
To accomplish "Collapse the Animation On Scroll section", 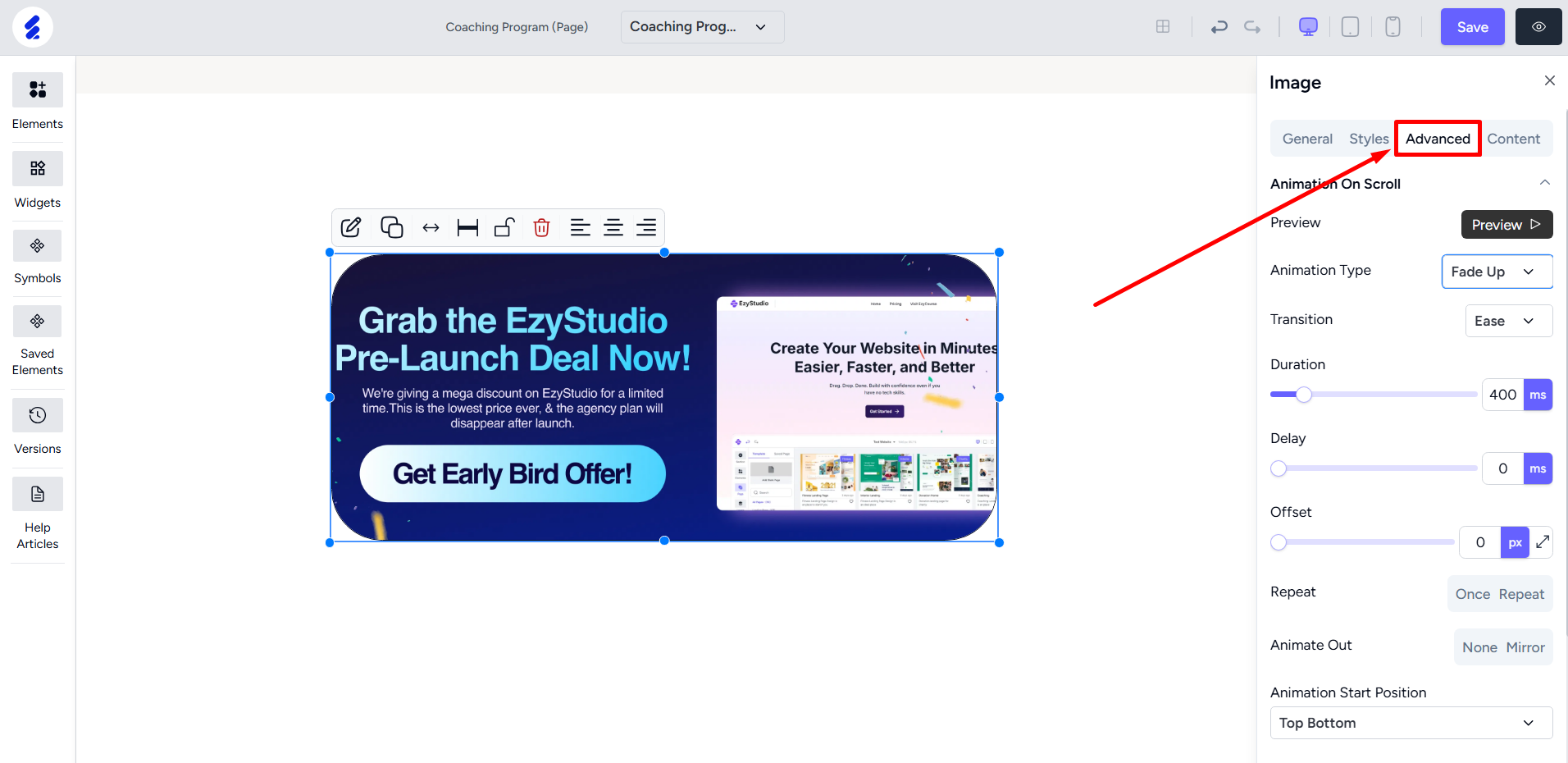I will click(1544, 183).
